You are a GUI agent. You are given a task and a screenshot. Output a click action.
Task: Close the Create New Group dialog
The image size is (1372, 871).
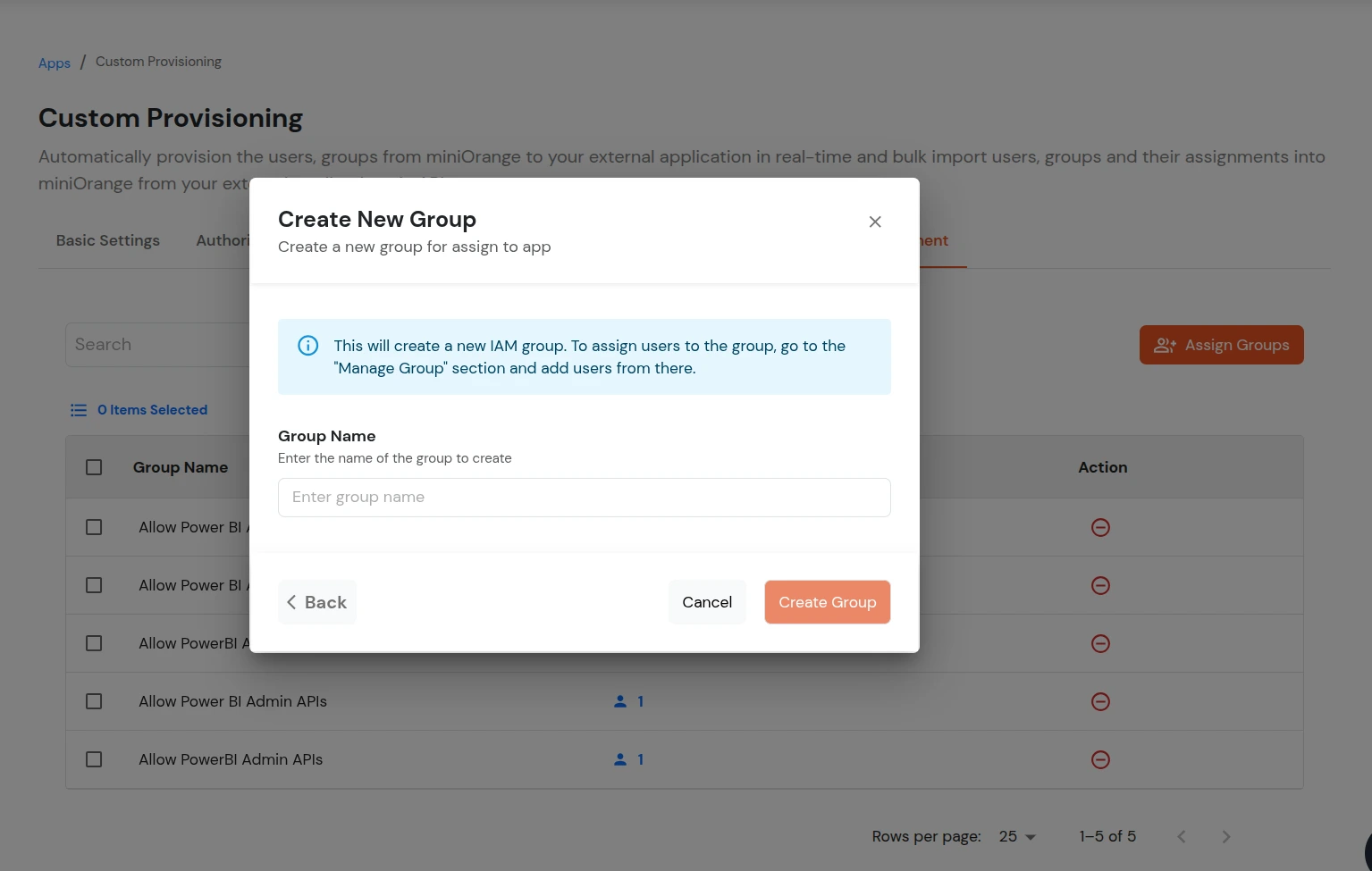point(875,222)
